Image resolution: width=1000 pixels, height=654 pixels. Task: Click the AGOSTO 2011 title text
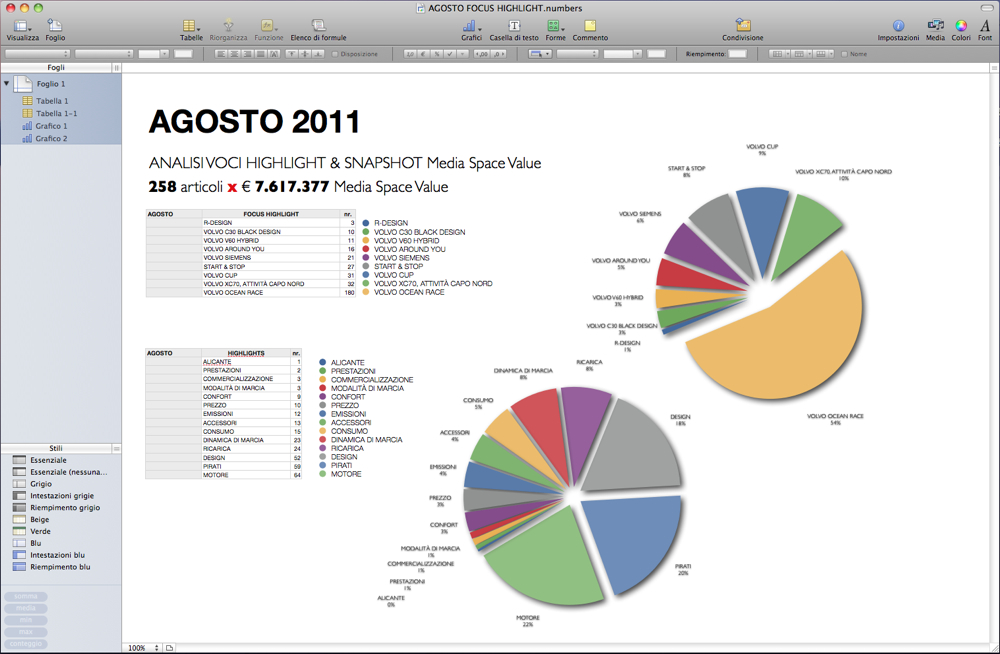(x=254, y=122)
